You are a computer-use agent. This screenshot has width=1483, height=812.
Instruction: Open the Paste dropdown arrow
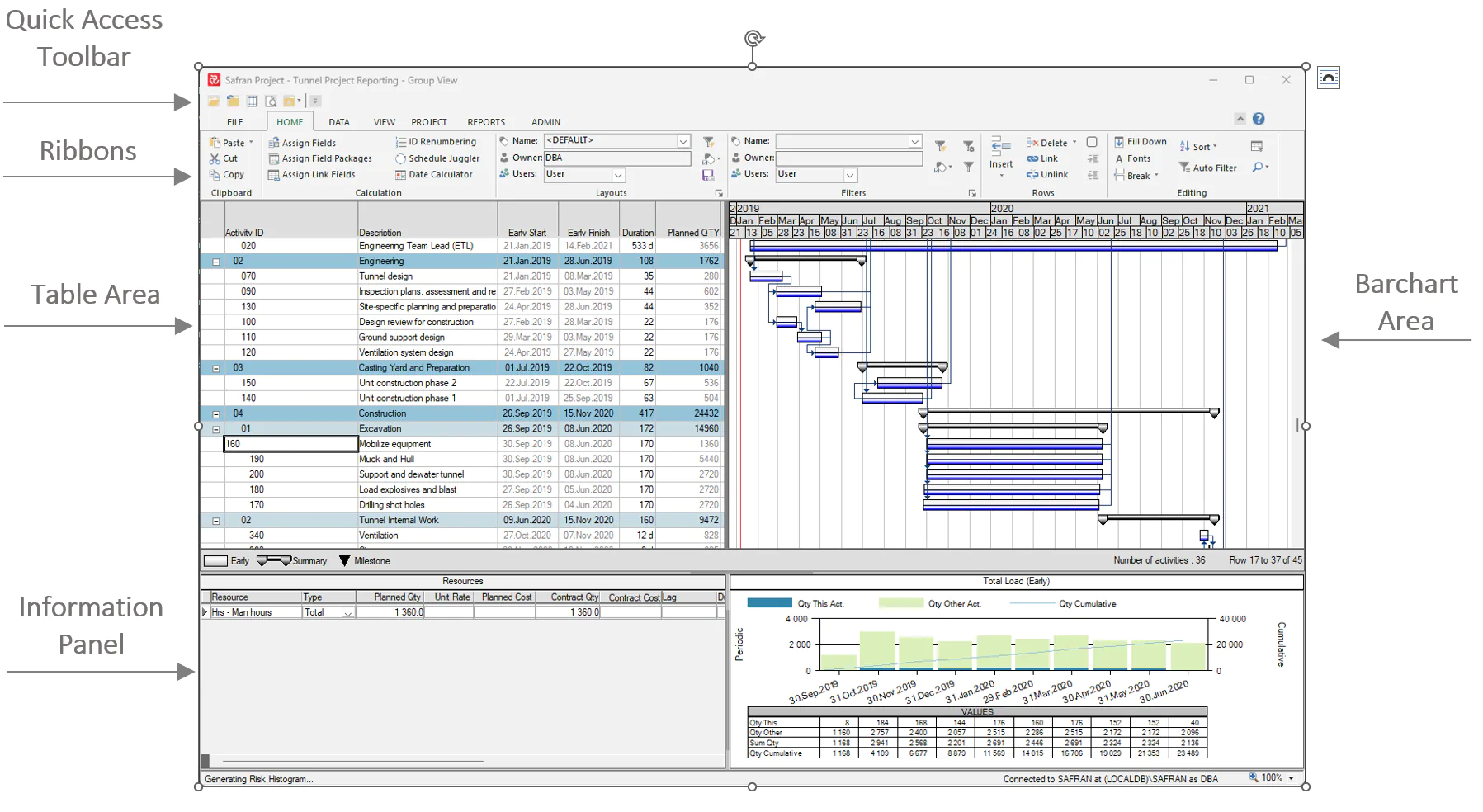[x=251, y=143]
